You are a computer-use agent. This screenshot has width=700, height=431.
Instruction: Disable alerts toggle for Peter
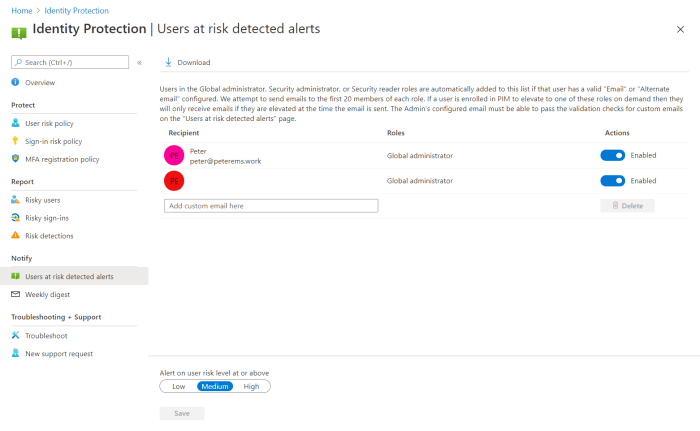pos(612,155)
